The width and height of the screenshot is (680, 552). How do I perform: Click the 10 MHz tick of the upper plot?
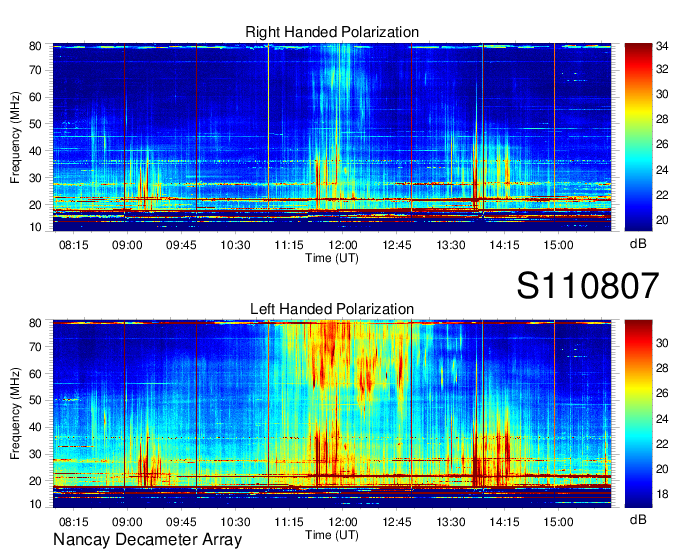point(35,227)
